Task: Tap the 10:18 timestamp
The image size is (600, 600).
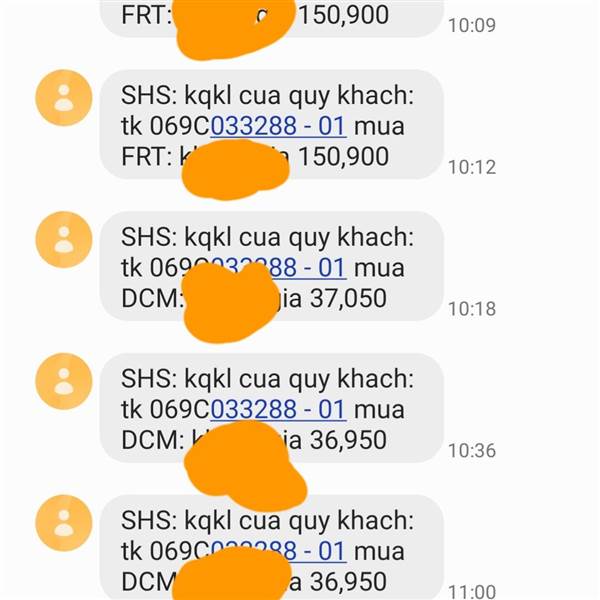Action: pos(472,309)
